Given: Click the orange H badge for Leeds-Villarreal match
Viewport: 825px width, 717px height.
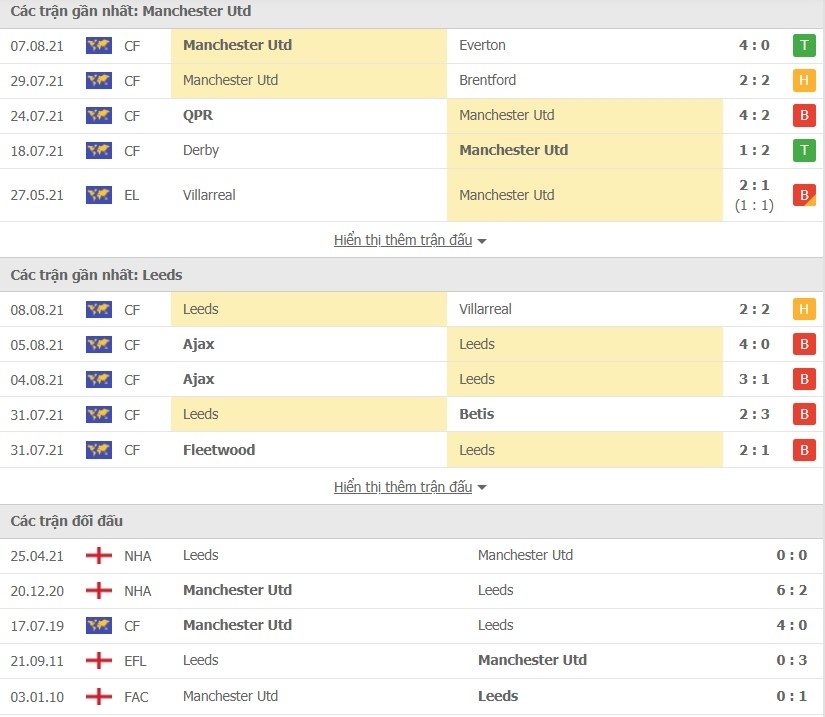Looking at the screenshot, I should [x=804, y=309].
